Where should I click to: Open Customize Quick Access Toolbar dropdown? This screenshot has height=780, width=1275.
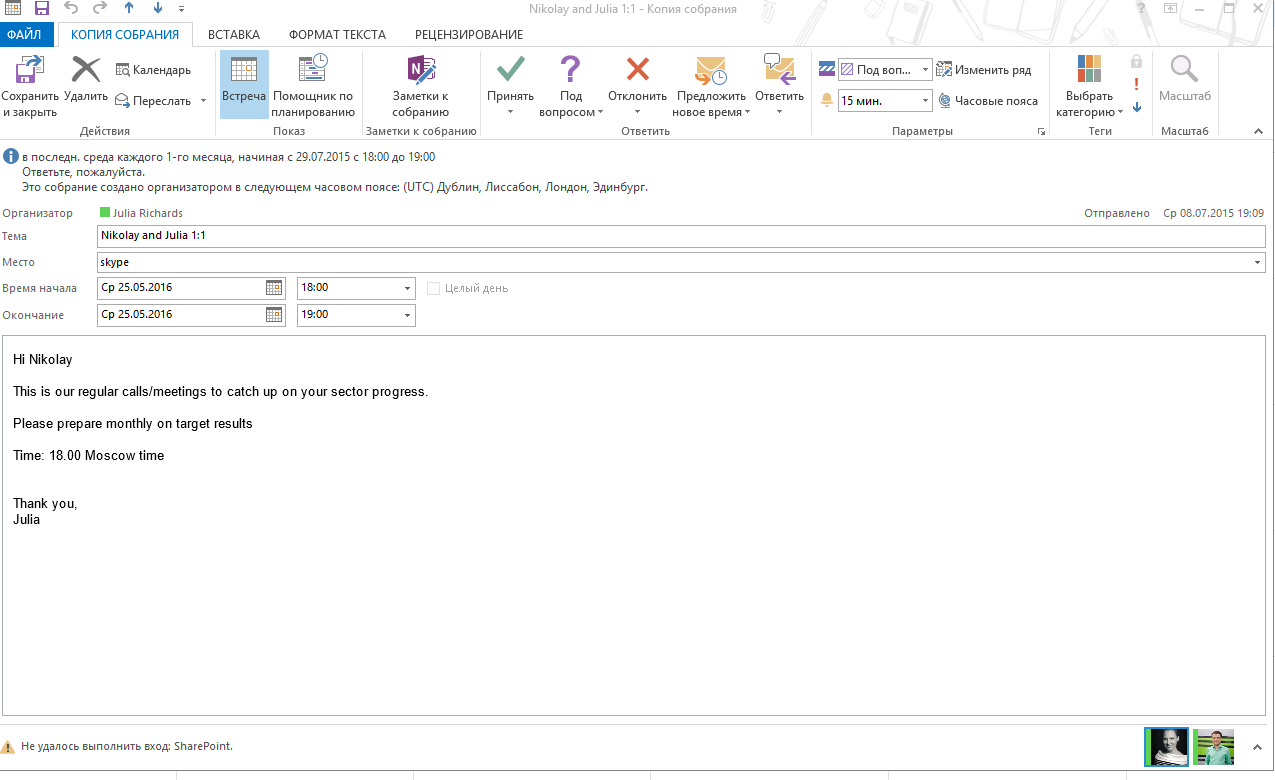point(181,10)
